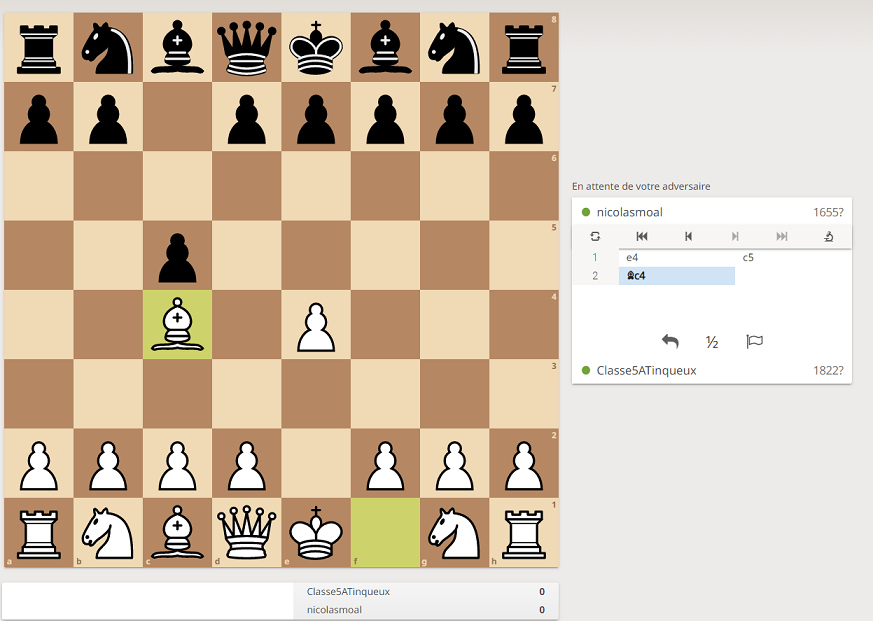Propose a takeback with the arrow icon
This screenshot has width=873, height=621.
point(670,341)
